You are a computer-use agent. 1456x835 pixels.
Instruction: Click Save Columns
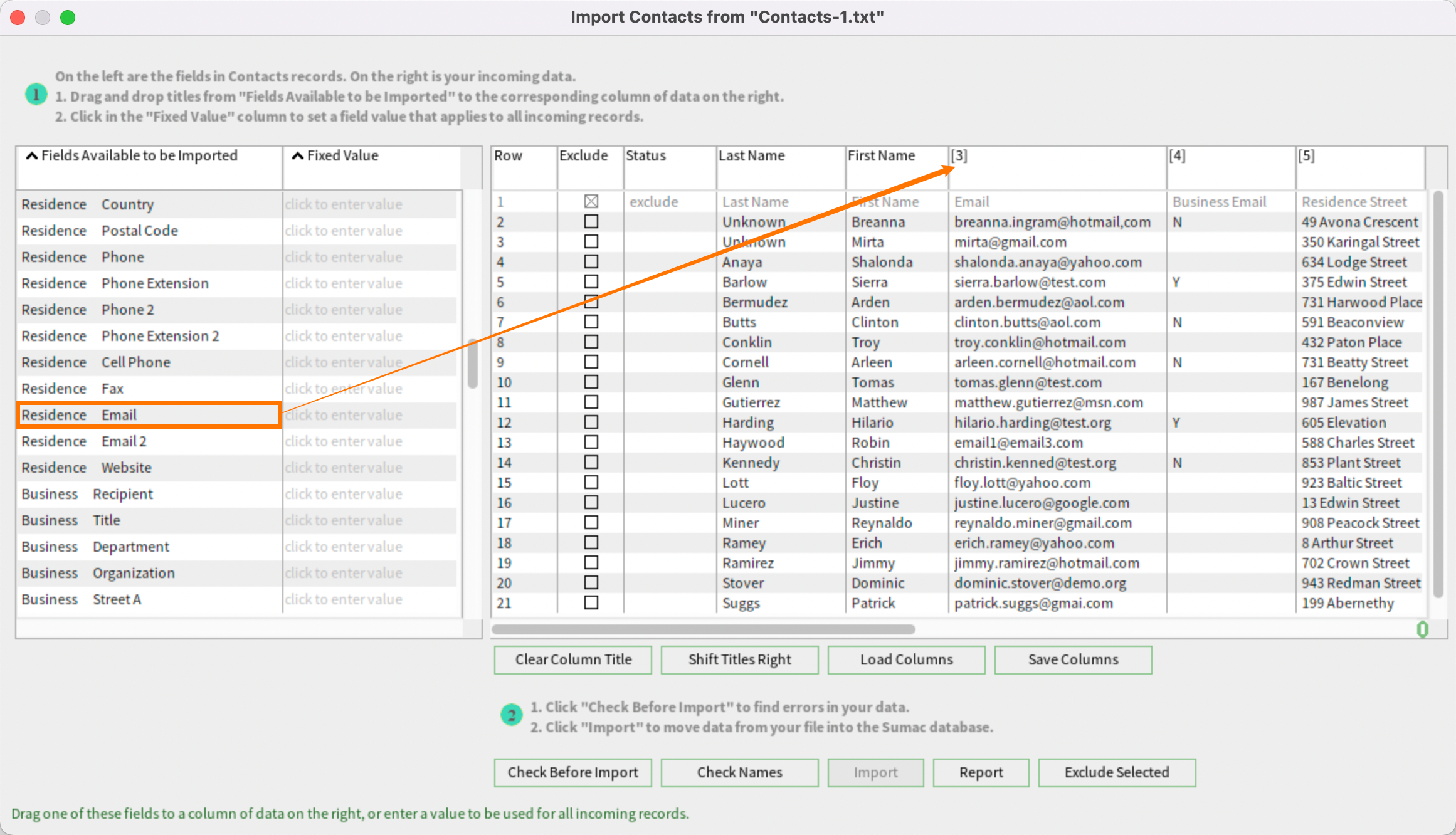[x=1074, y=659]
